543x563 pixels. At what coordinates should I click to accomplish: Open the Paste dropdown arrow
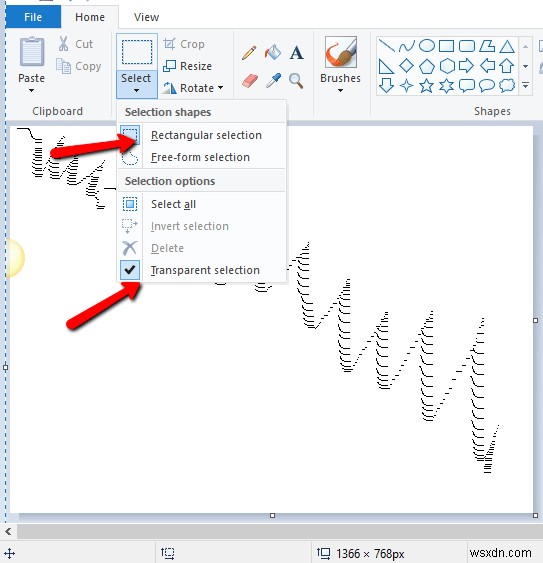click(32, 90)
